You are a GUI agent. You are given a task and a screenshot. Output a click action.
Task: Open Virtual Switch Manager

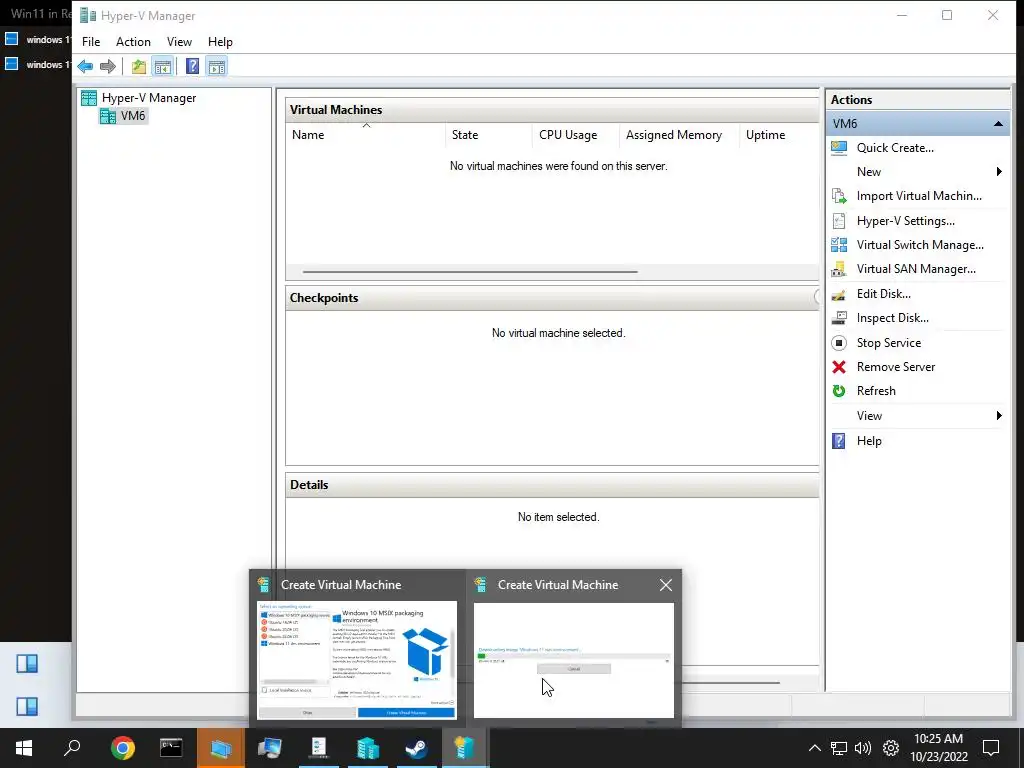click(918, 245)
